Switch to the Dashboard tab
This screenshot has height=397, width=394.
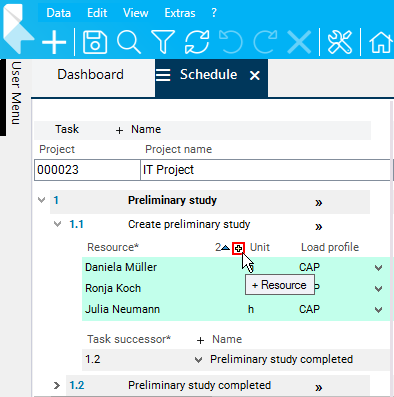pos(90,74)
